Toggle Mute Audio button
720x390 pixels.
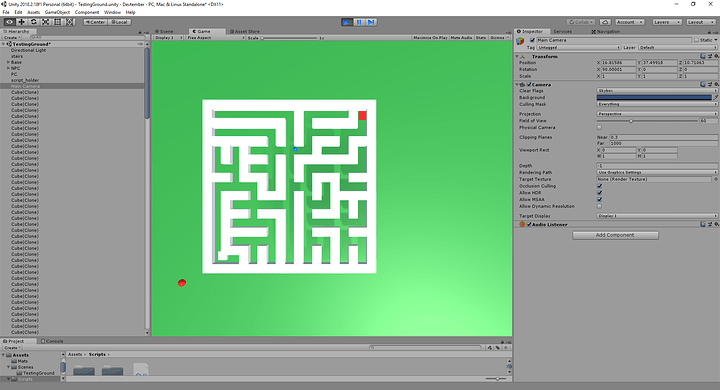click(x=461, y=38)
